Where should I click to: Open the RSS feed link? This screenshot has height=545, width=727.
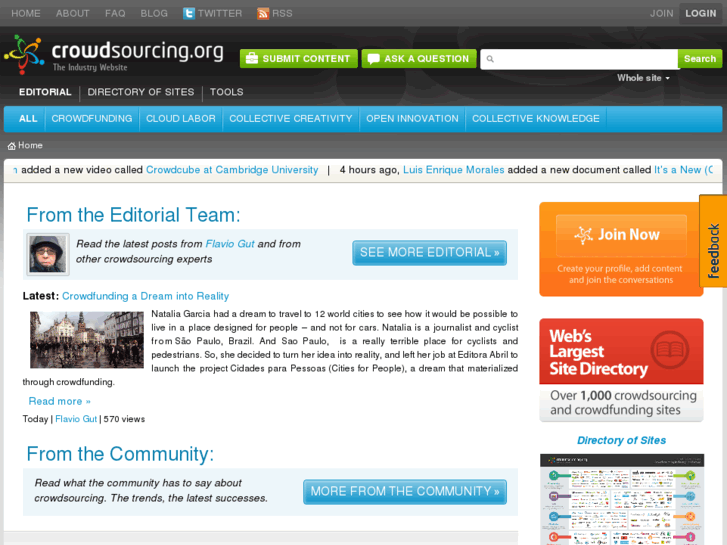pos(282,13)
